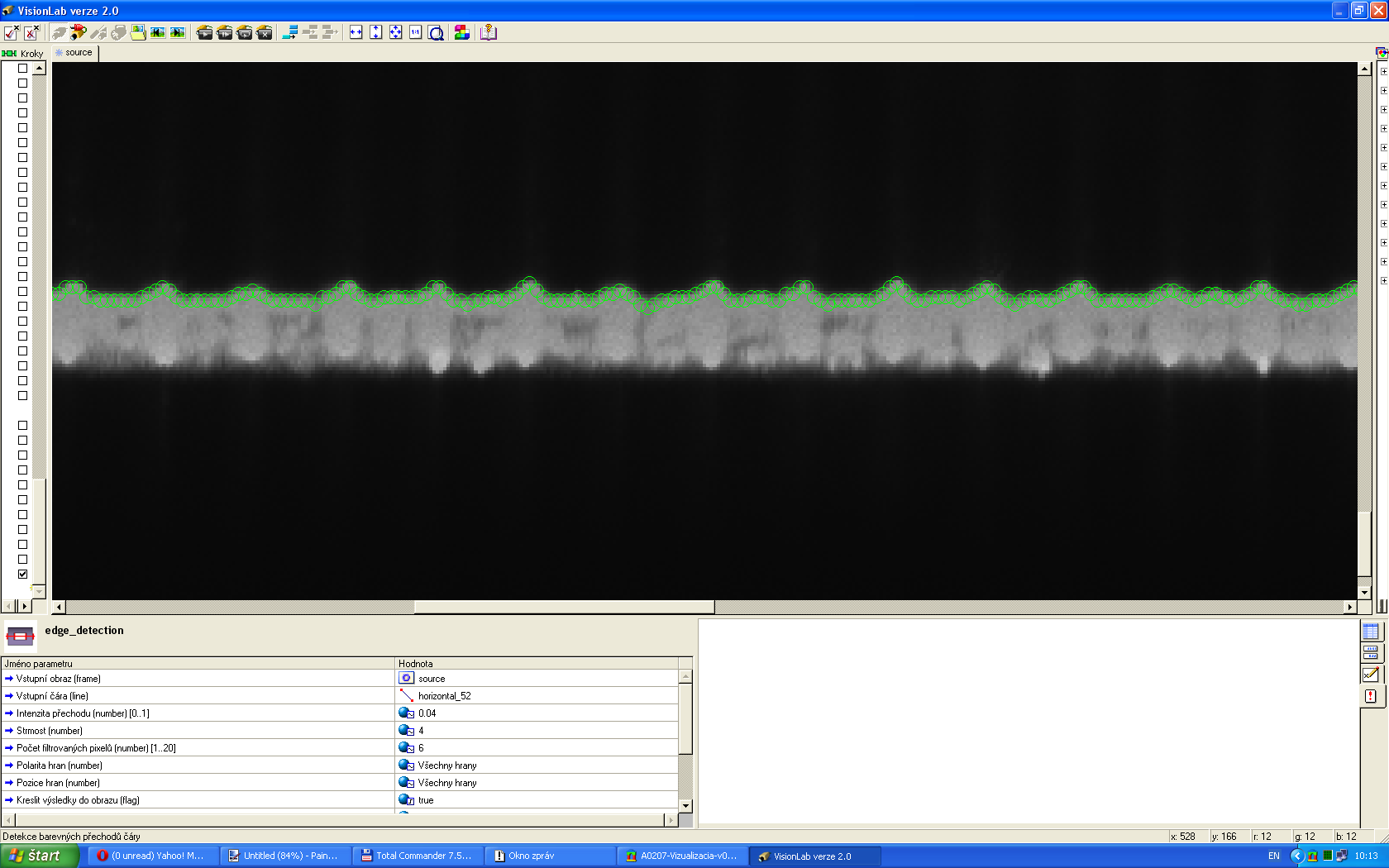Click the image horizontal scrollbar thumb
The image size is (1389, 868).
(x=564, y=607)
